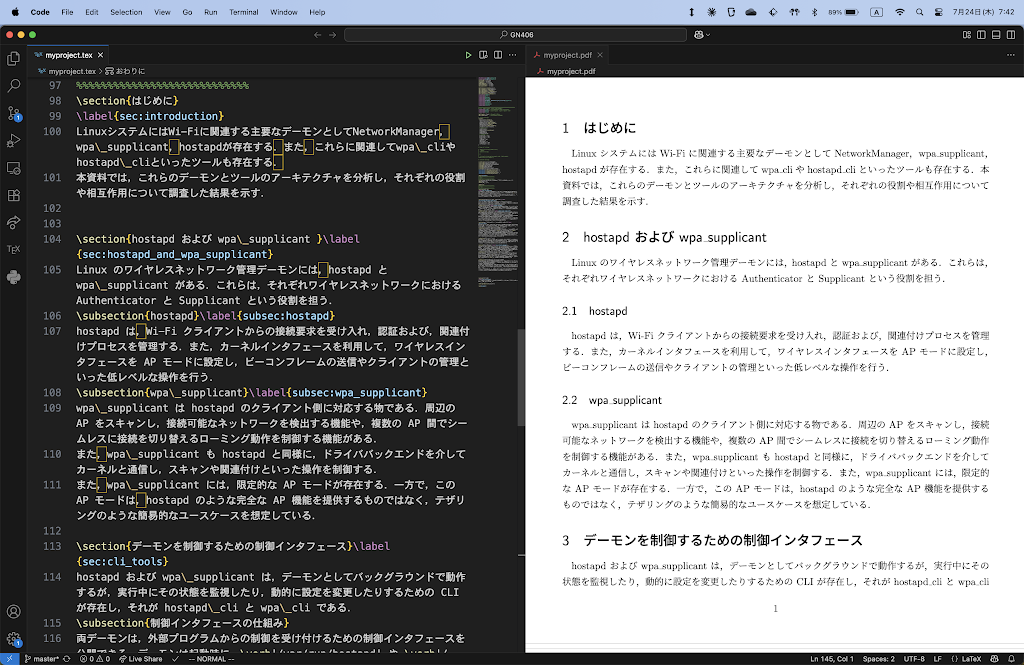
Task: Open notifications bell in status bar
Action: [1012, 658]
